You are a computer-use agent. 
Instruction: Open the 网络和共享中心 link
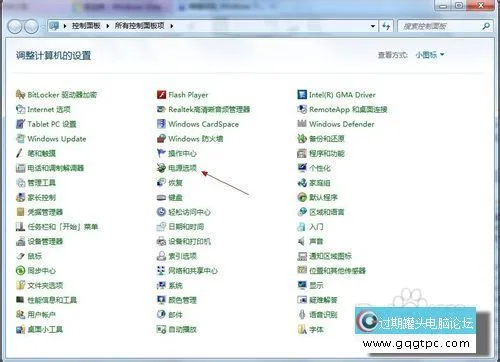point(193,271)
